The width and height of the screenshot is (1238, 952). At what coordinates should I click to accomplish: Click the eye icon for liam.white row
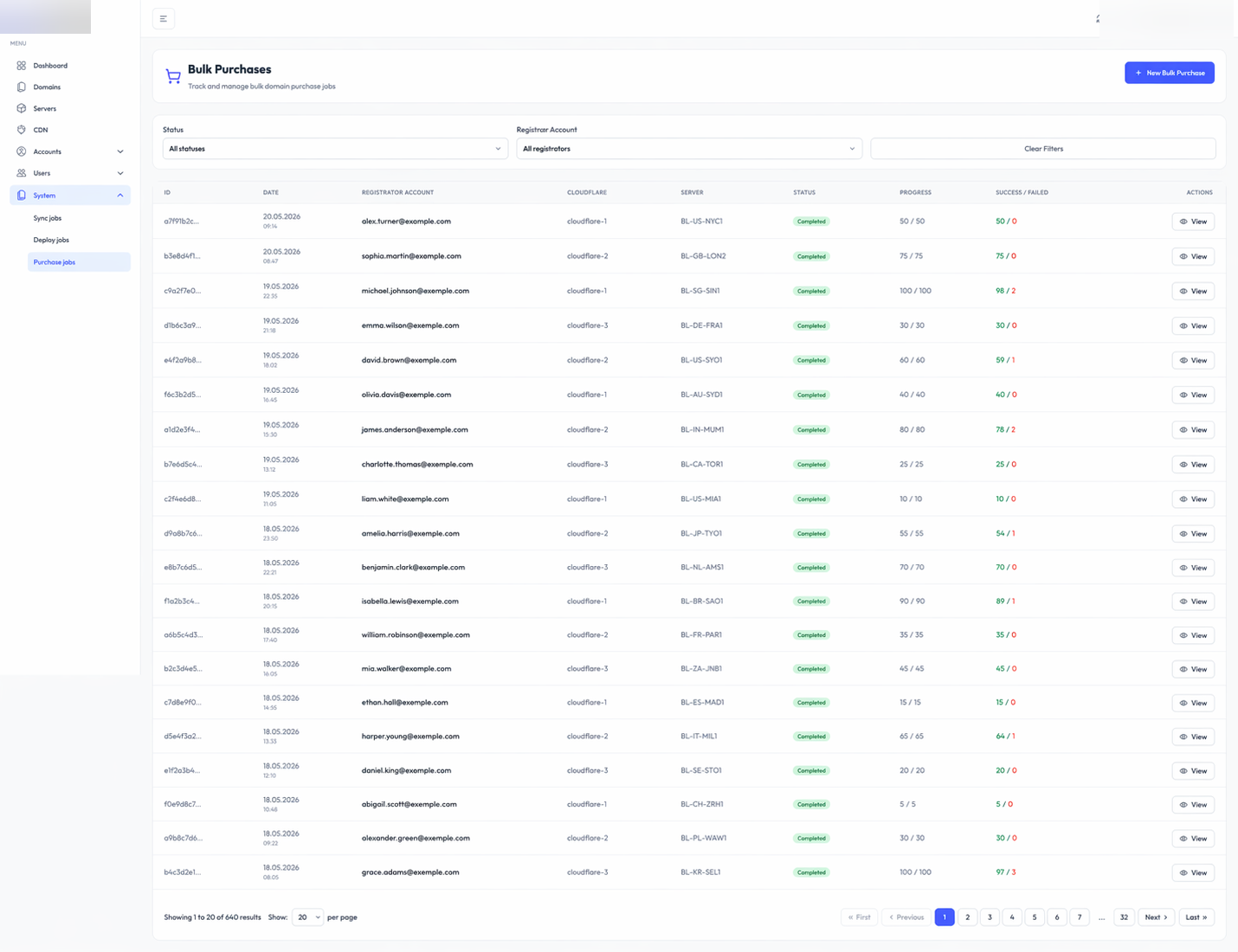pyautogui.click(x=1183, y=499)
